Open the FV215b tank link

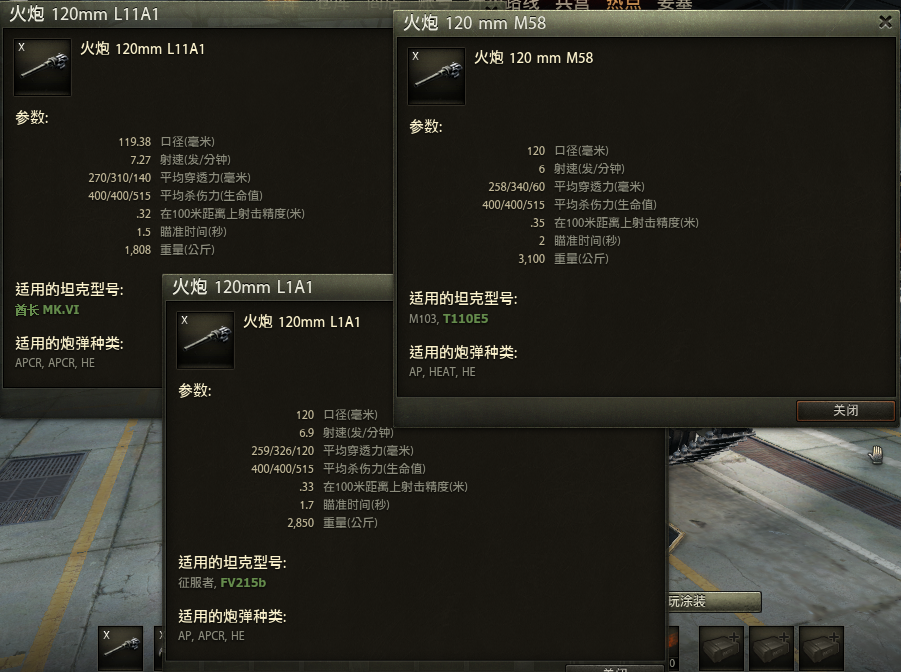coord(243,582)
